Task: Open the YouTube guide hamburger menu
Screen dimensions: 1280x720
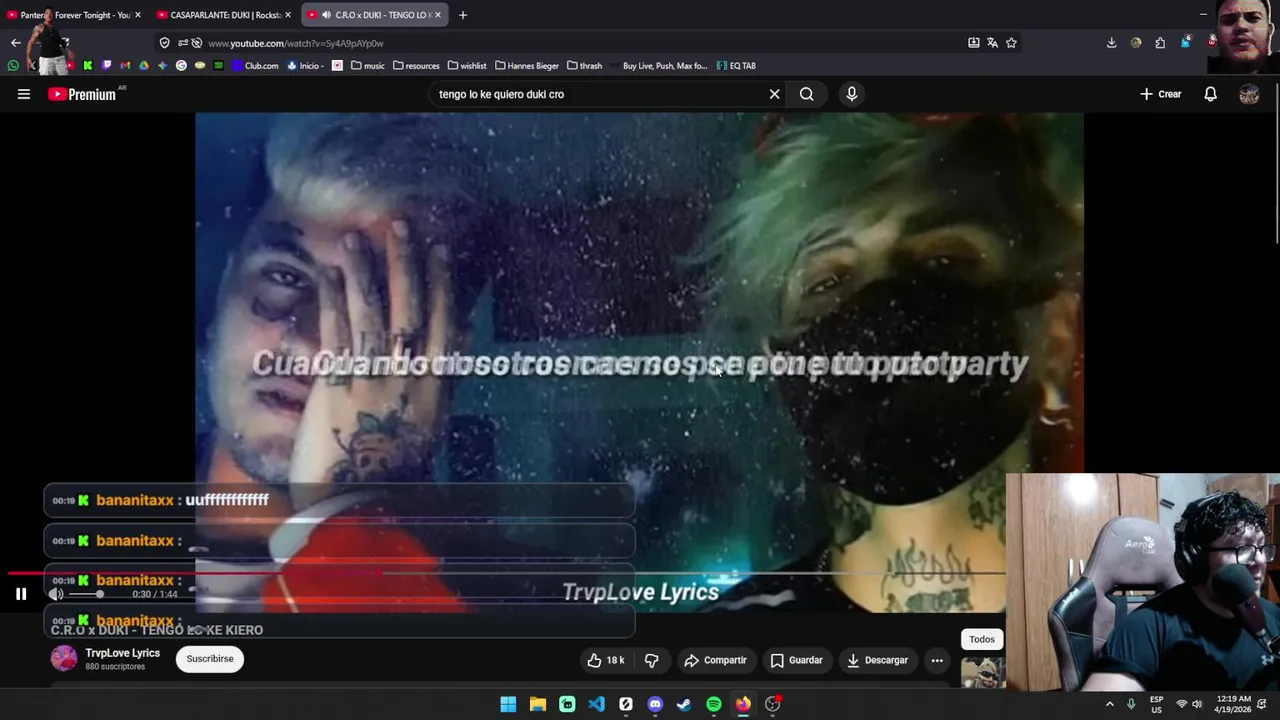Action: pyautogui.click(x=23, y=94)
